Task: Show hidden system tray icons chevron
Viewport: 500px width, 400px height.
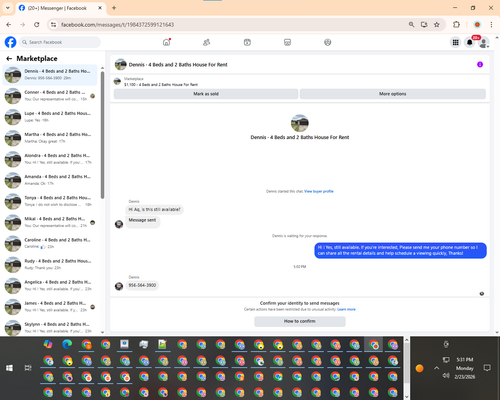Action: click(x=436, y=368)
